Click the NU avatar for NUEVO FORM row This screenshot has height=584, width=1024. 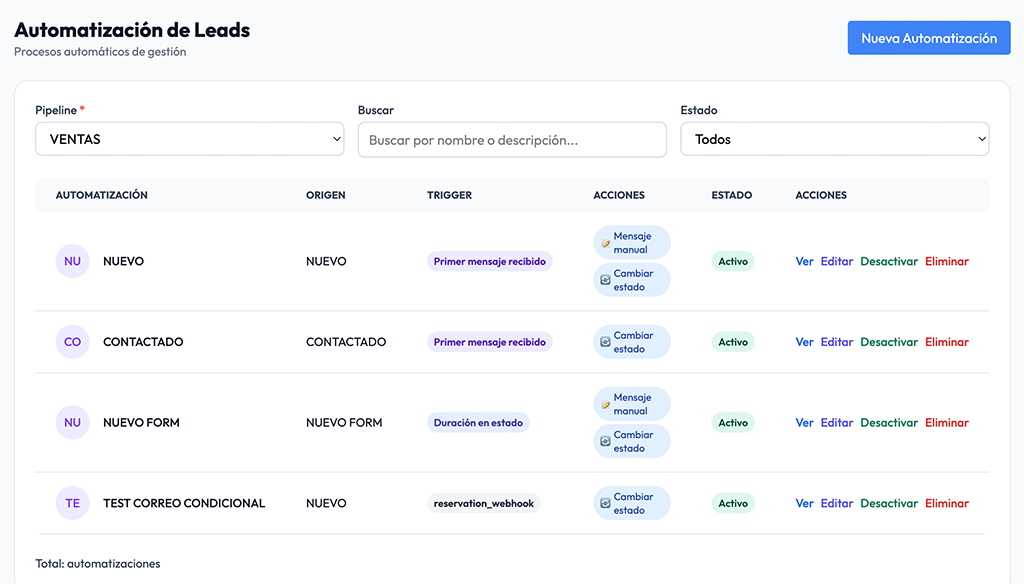pos(72,423)
